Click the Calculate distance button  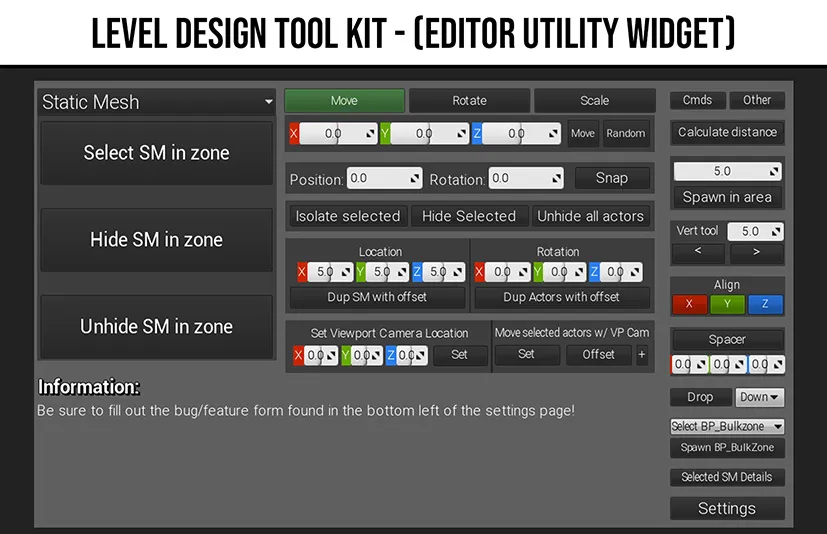click(727, 132)
